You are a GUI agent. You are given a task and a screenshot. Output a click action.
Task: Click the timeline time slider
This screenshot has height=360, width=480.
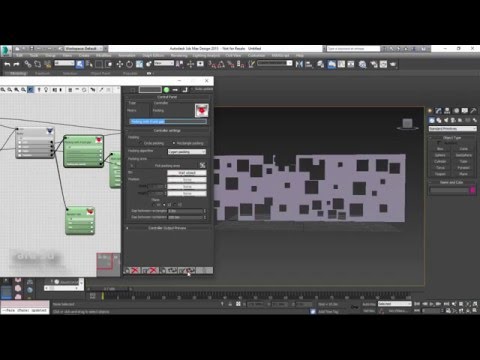coord(110,289)
